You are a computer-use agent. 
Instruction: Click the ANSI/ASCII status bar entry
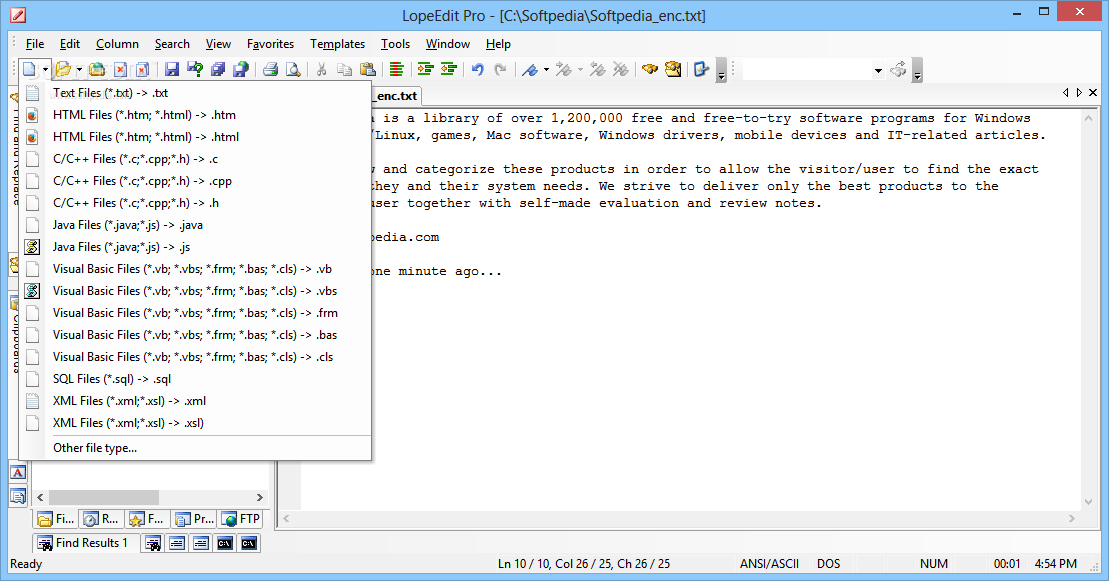pyautogui.click(x=770, y=564)
